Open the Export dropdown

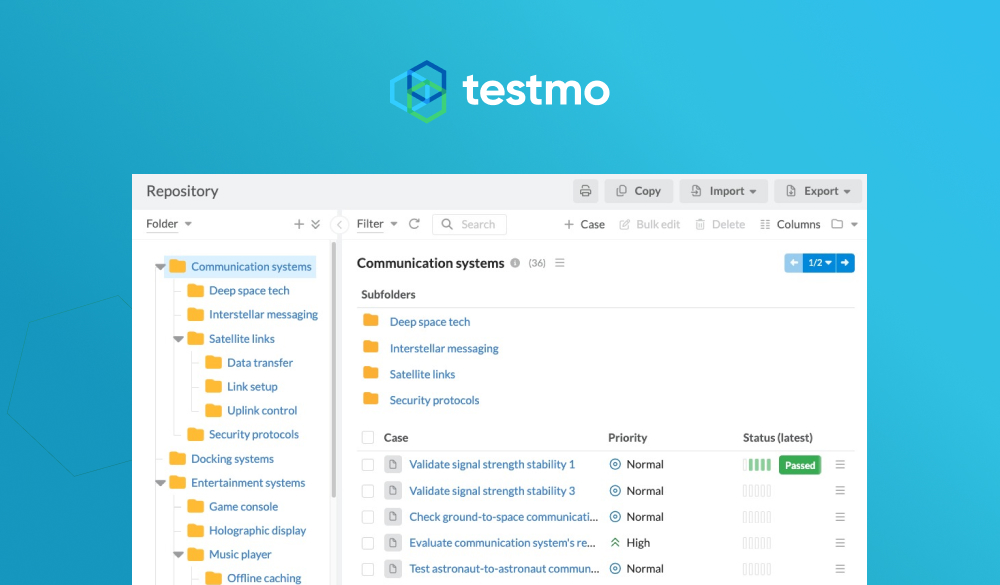[x=818, y=190]
